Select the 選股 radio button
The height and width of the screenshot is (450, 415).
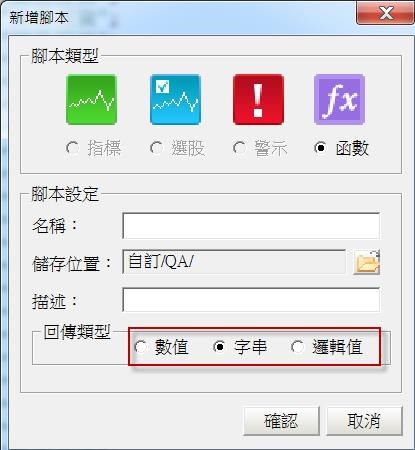click(157, 148)
